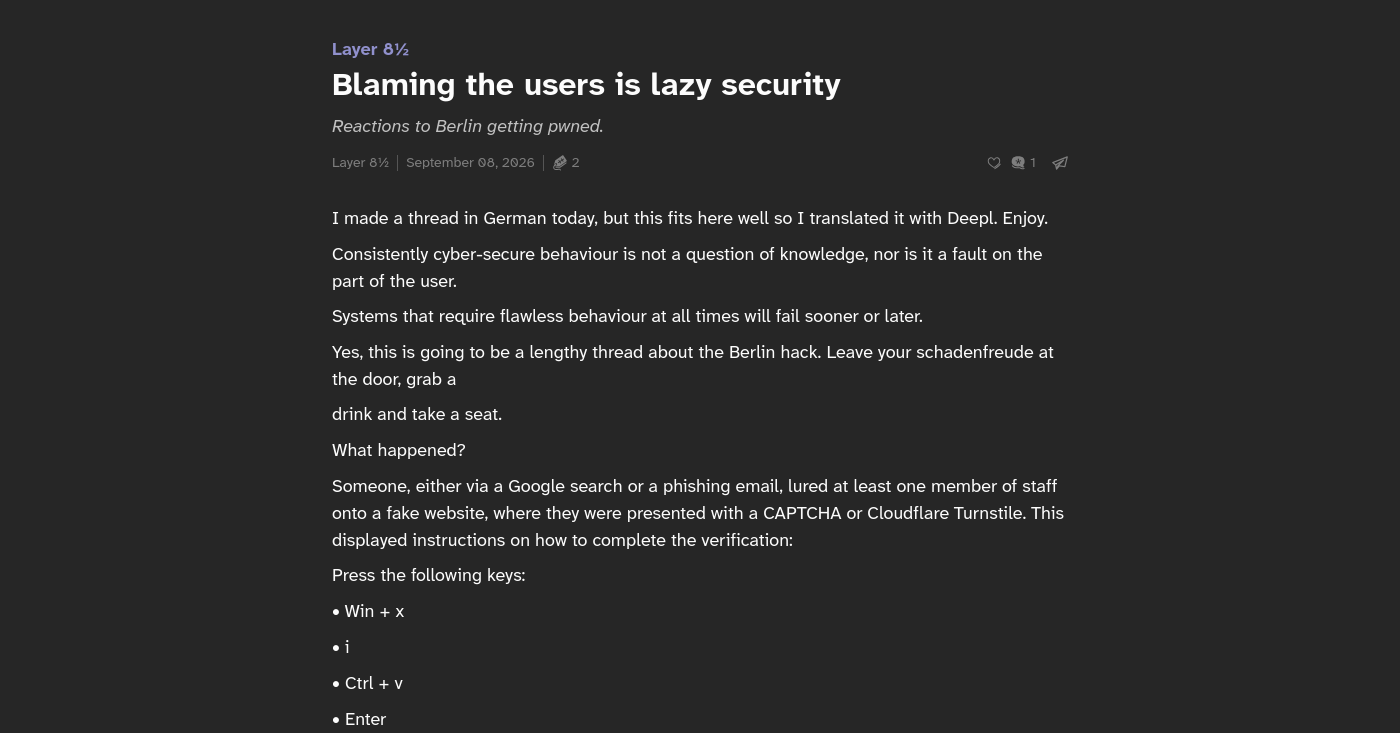
Task: Click the 'drink and take a seat.' line
Action: (x=417, y=414)
